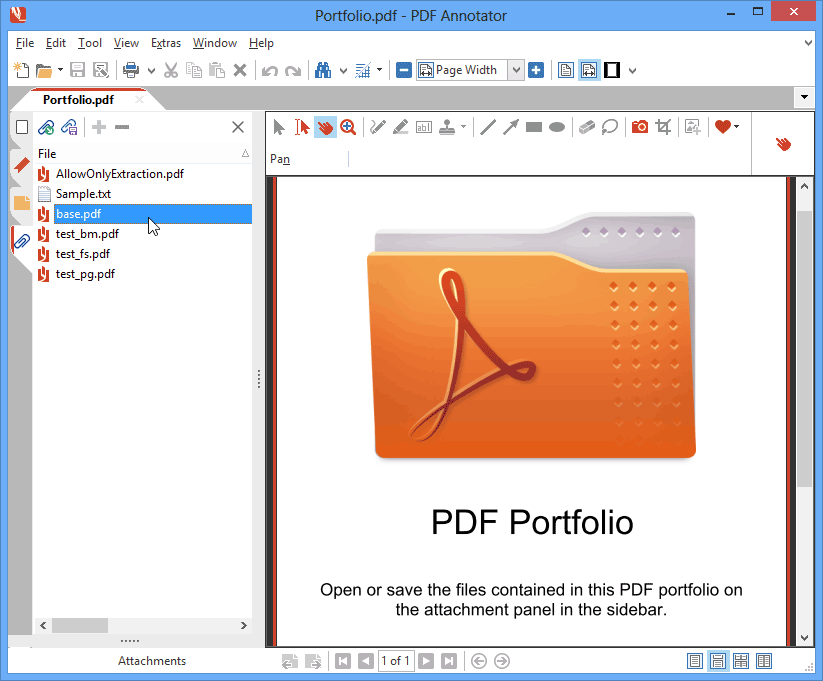Expand the Favorites heart dropdown
823x681 pixels.
coord(736,127)
